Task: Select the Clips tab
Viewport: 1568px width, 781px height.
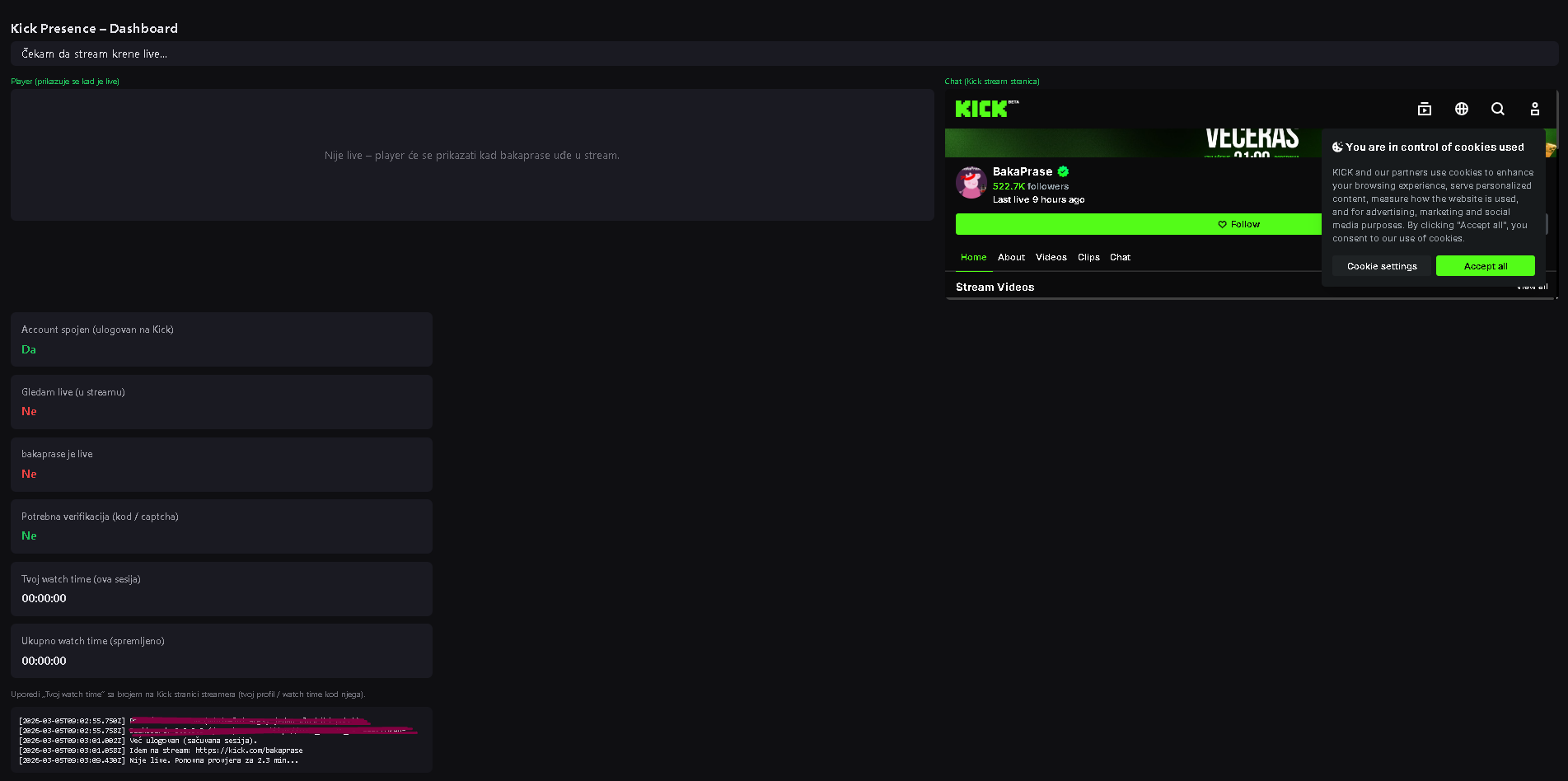Action: click(x=1088, y=257)
